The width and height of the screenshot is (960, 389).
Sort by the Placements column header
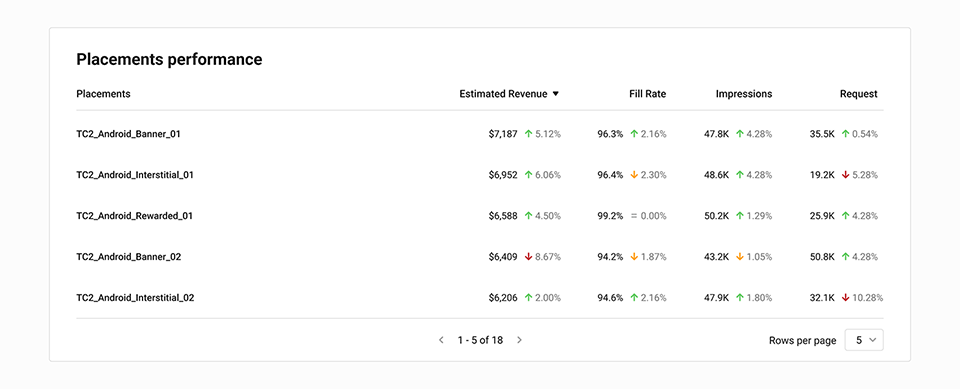point(103,94)
